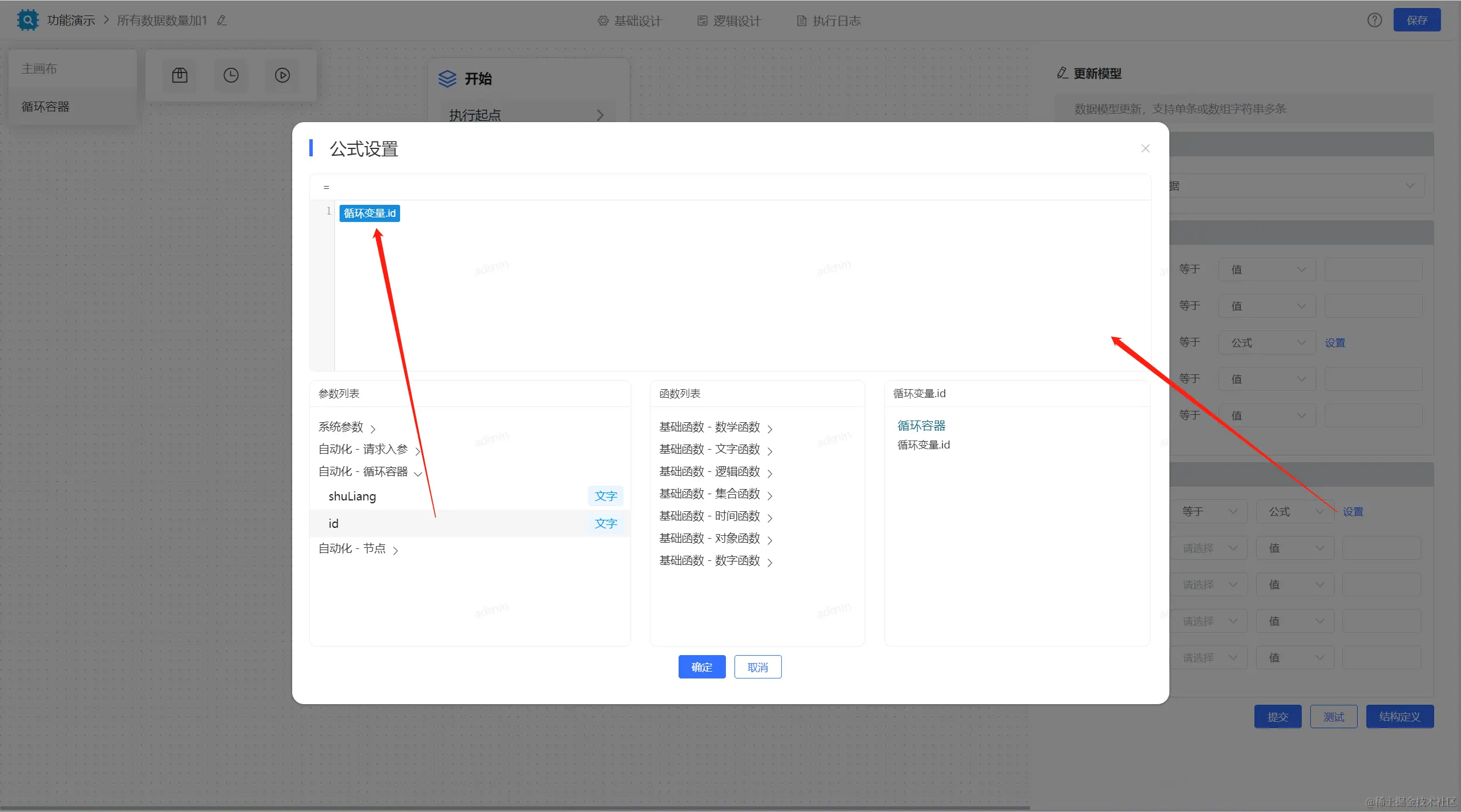The height and width of the screenshot is (812, 1461).
Task: Click the play run toolbar icon
Action: 282,75
